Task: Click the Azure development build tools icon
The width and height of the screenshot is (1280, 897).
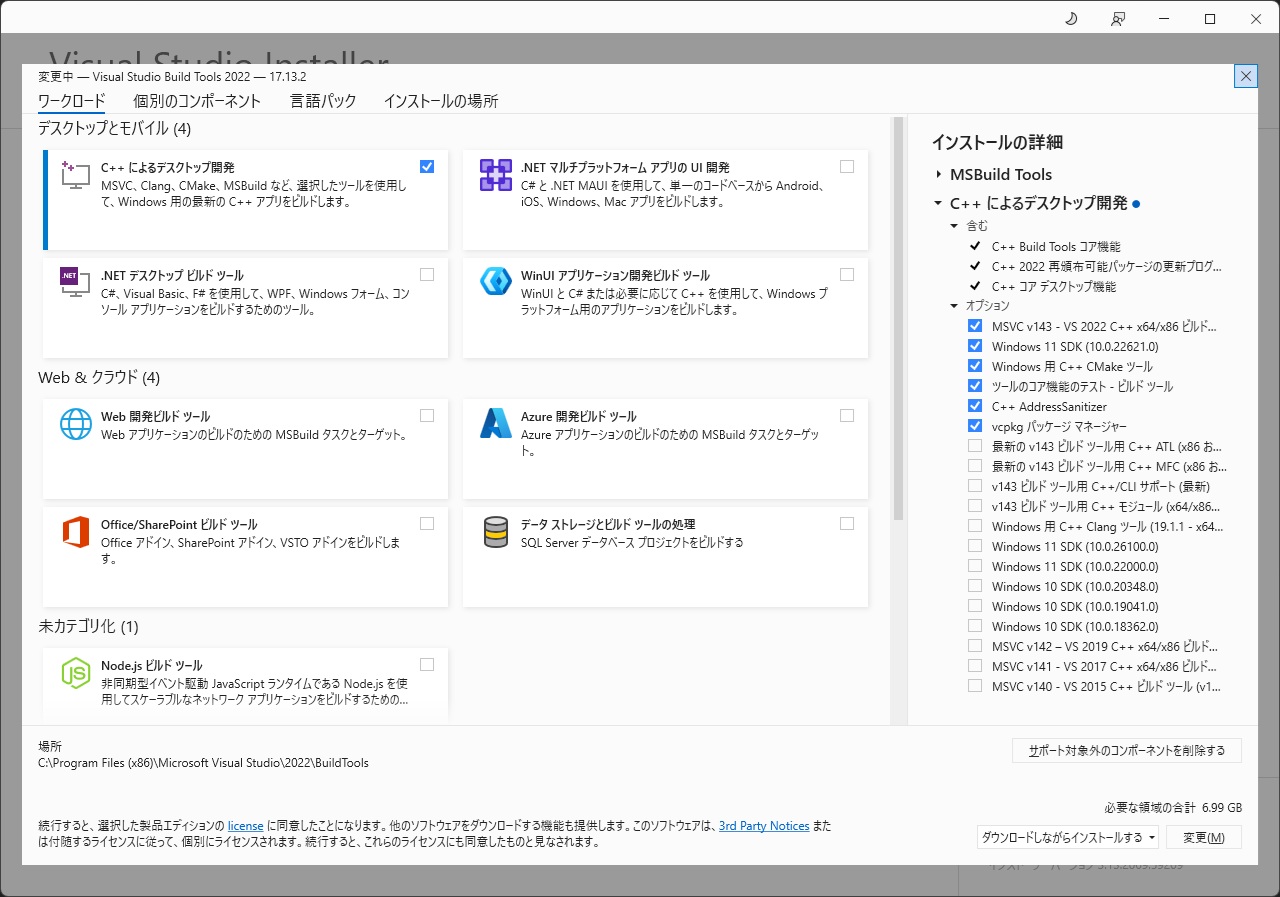Action: 496,424
